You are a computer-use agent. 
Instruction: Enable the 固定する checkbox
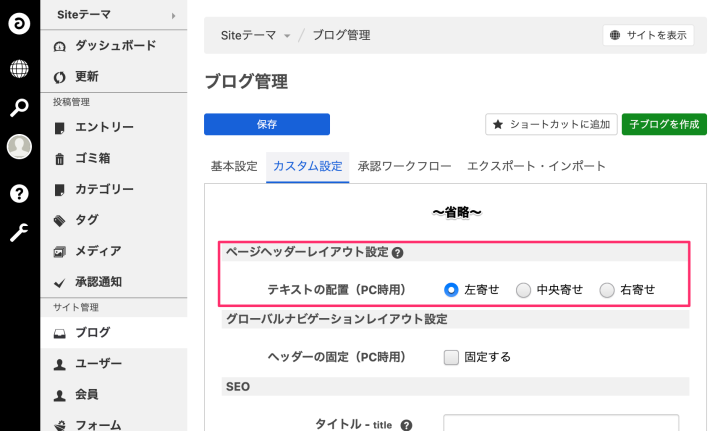tap(450, 357)
